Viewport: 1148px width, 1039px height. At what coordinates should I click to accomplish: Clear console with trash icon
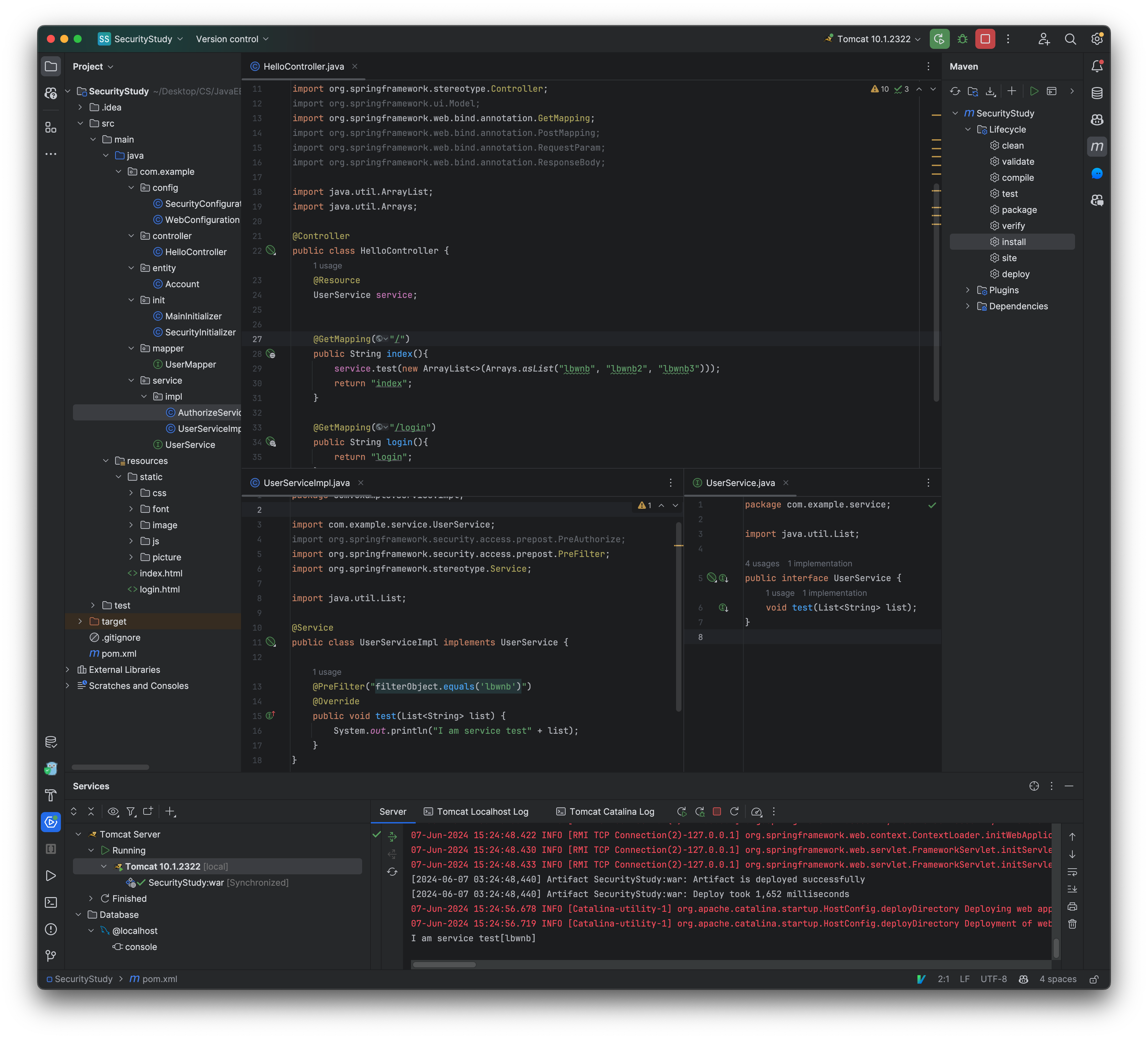point(1072,924)
